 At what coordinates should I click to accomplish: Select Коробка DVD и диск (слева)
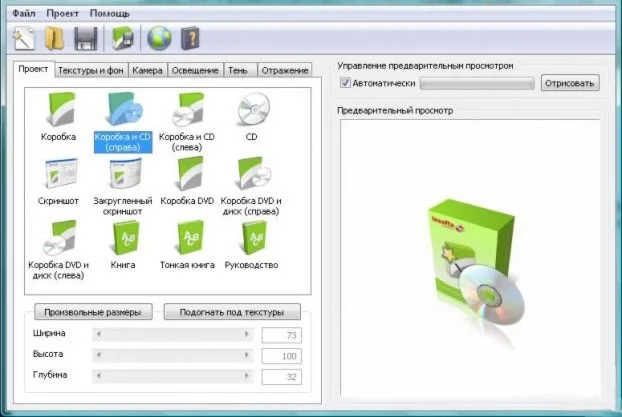tap(58, 250)
